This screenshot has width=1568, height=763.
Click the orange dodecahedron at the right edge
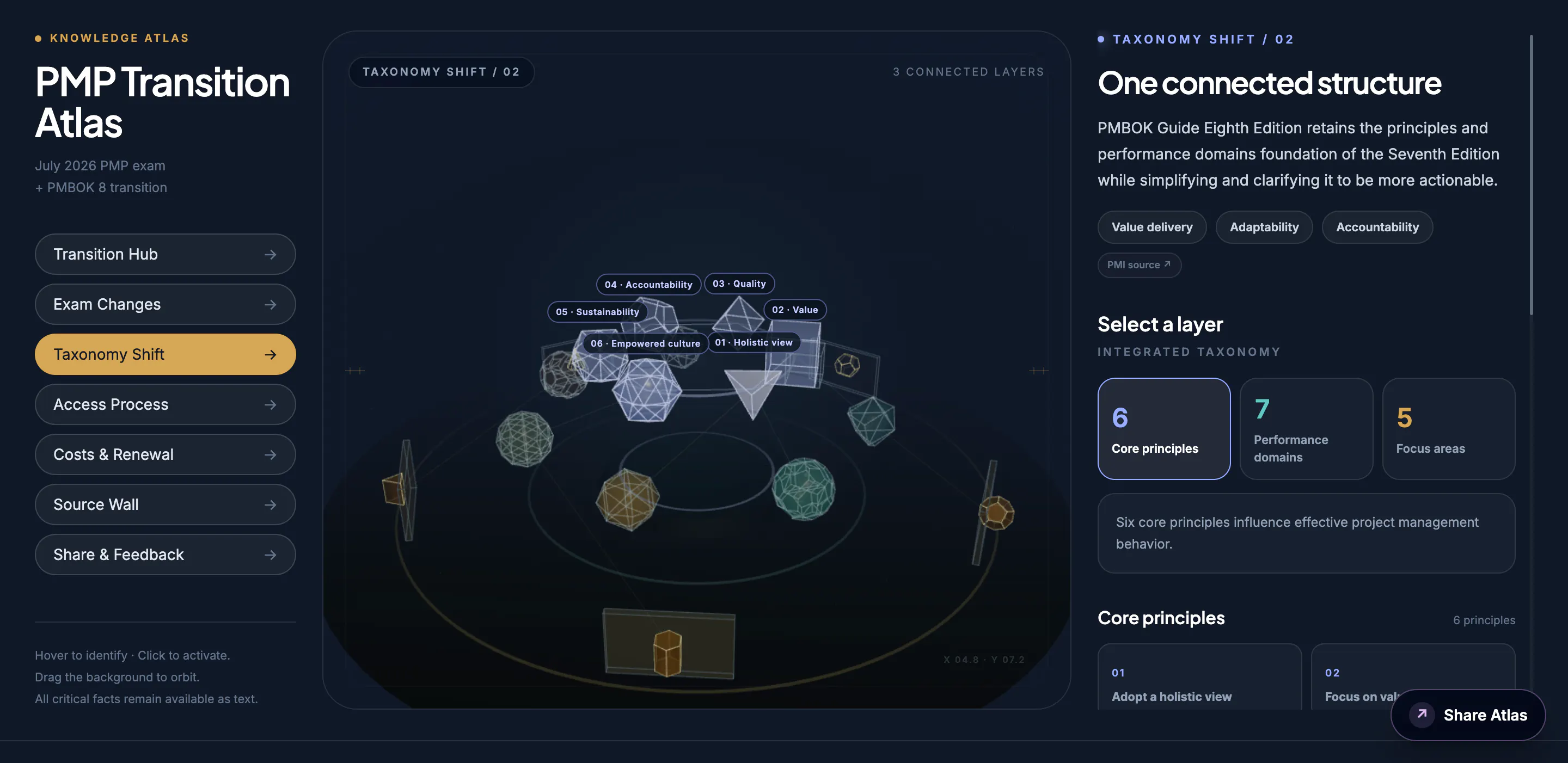[x=996, y=513]
